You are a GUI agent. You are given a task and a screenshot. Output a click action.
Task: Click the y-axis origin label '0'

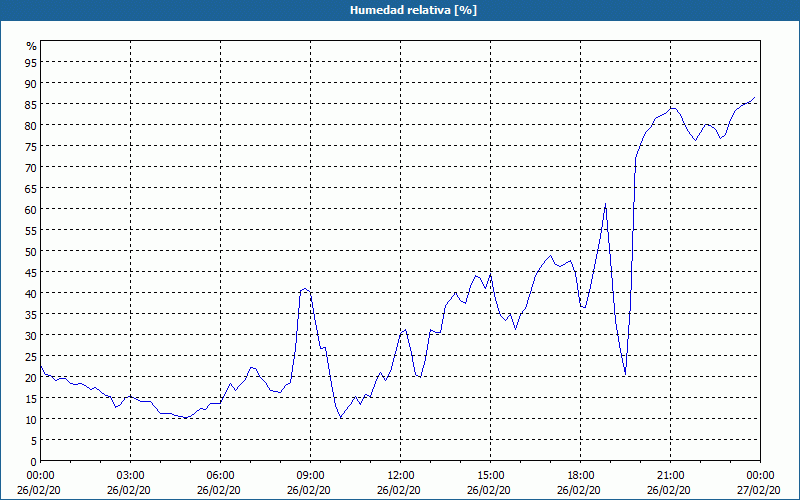34,462
